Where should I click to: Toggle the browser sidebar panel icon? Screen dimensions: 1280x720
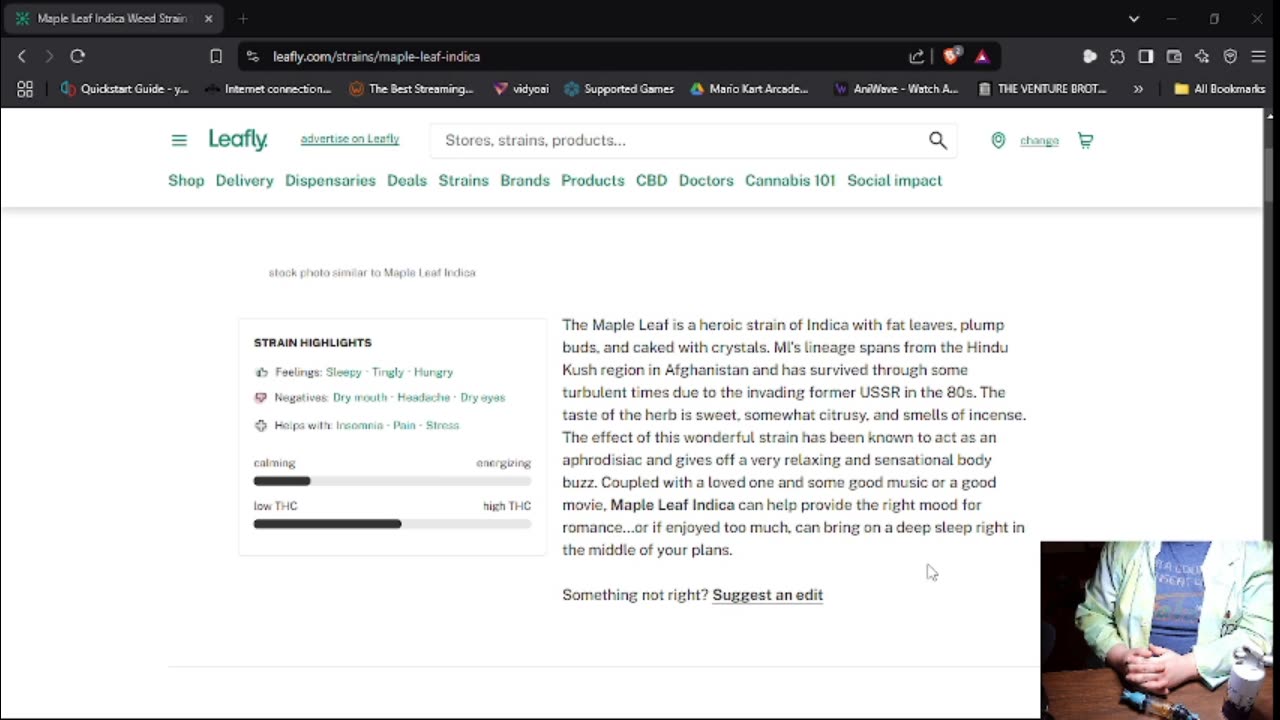(x=1146, y=56)
